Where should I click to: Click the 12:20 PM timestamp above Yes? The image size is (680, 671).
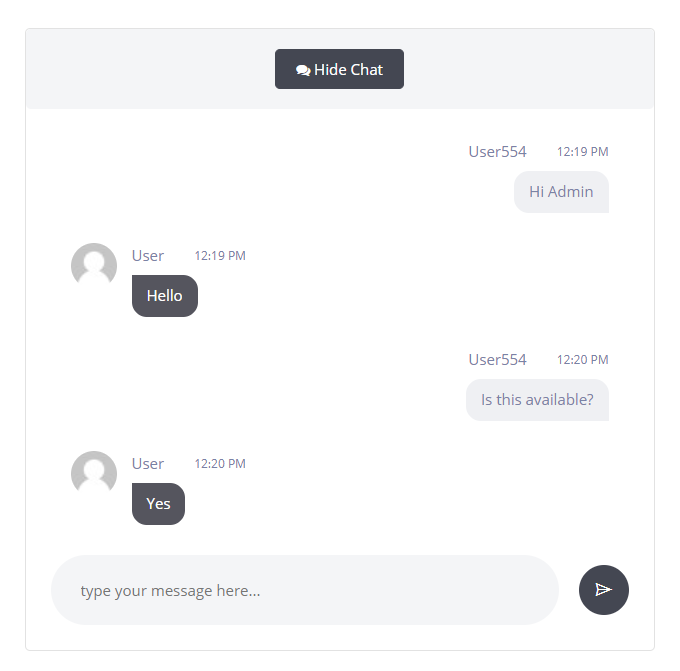[220, 464]
